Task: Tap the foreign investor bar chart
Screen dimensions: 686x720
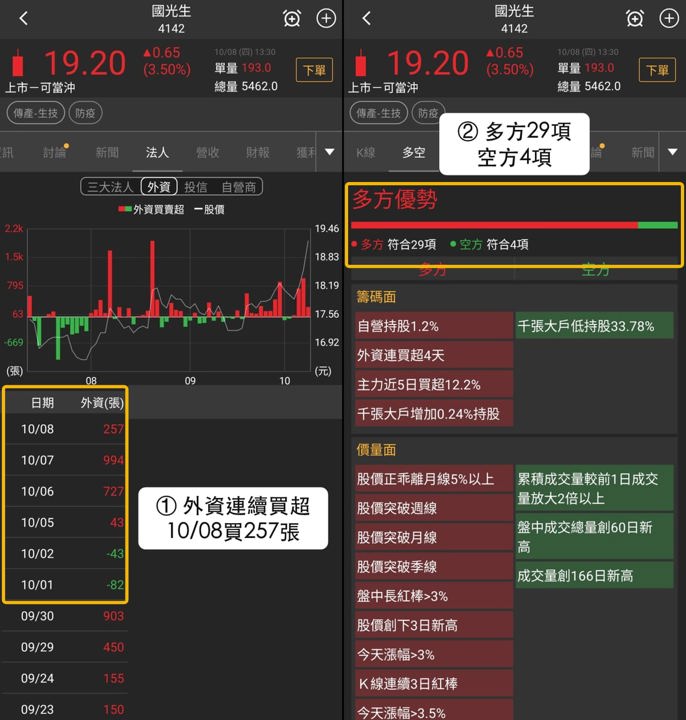Action: (x=169, y=299)
